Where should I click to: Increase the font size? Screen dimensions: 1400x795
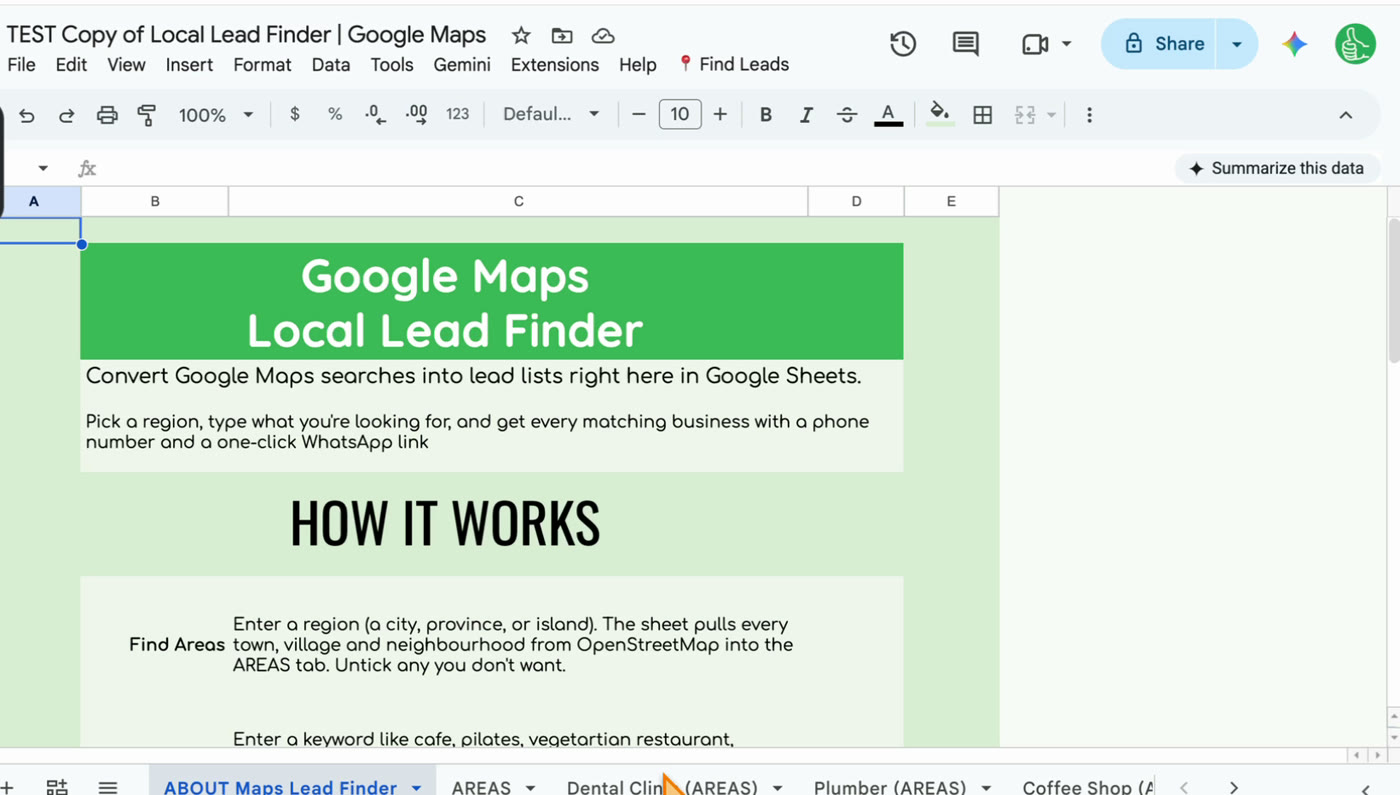point(720,115)
